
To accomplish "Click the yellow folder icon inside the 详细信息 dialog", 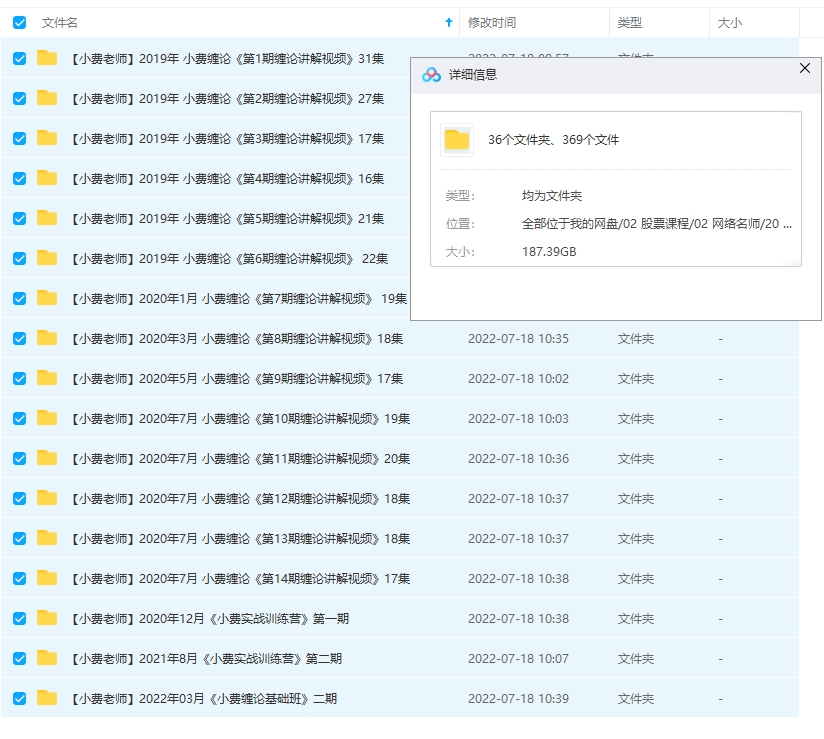I will (x=457, y=140).
